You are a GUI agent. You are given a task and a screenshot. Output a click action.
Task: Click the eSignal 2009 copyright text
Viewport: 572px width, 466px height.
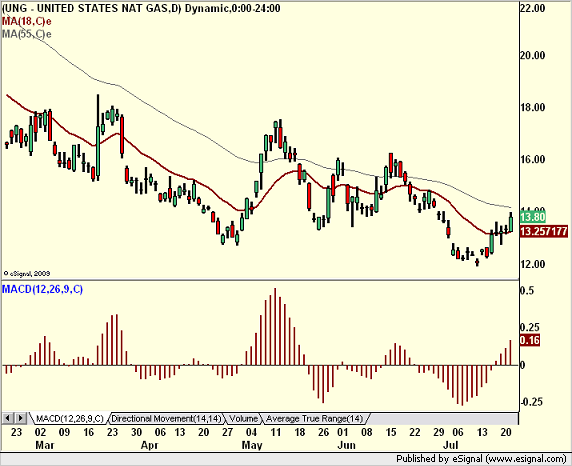coord(27,273)
